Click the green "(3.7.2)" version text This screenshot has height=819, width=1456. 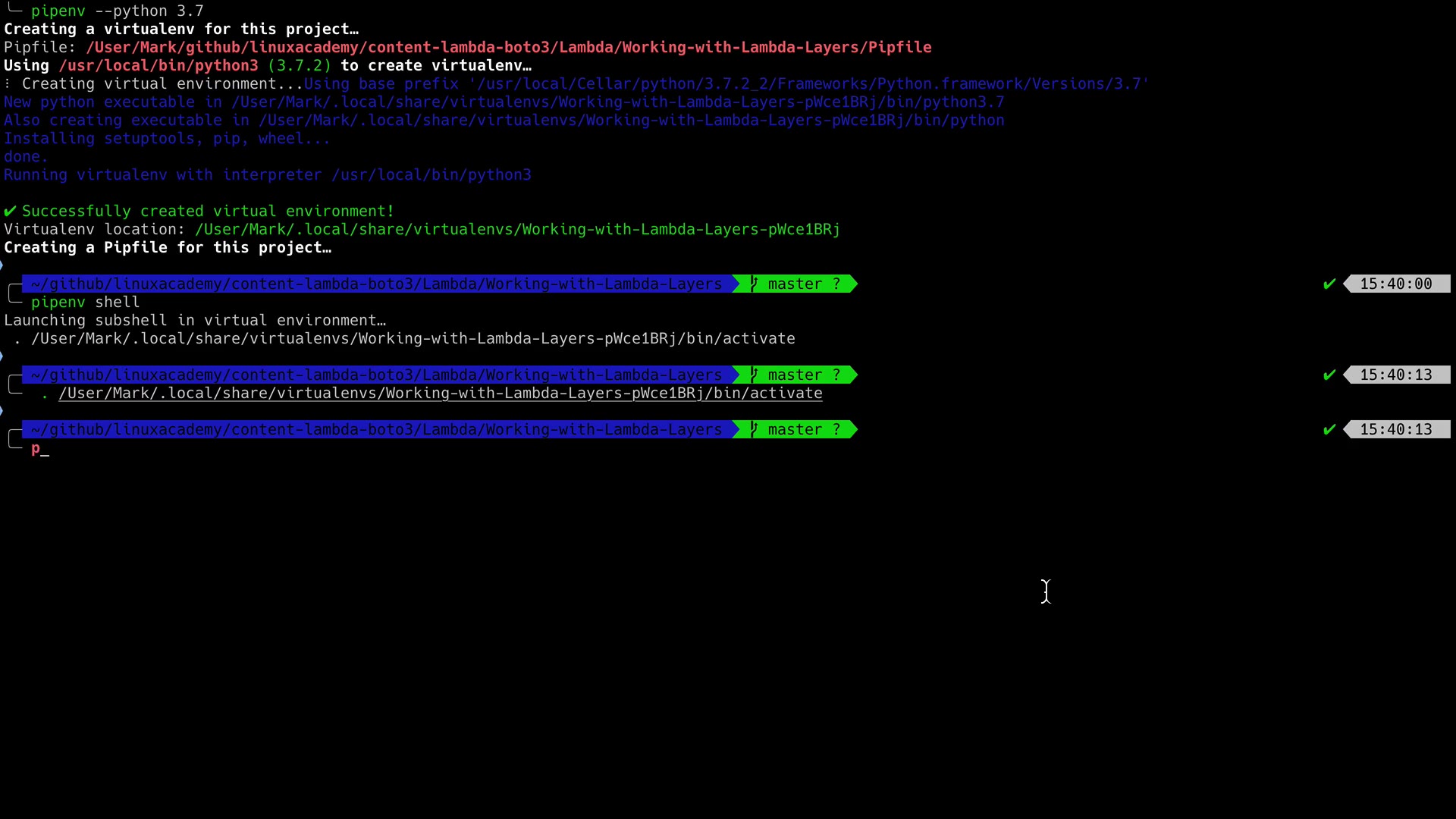coord(299,66)
